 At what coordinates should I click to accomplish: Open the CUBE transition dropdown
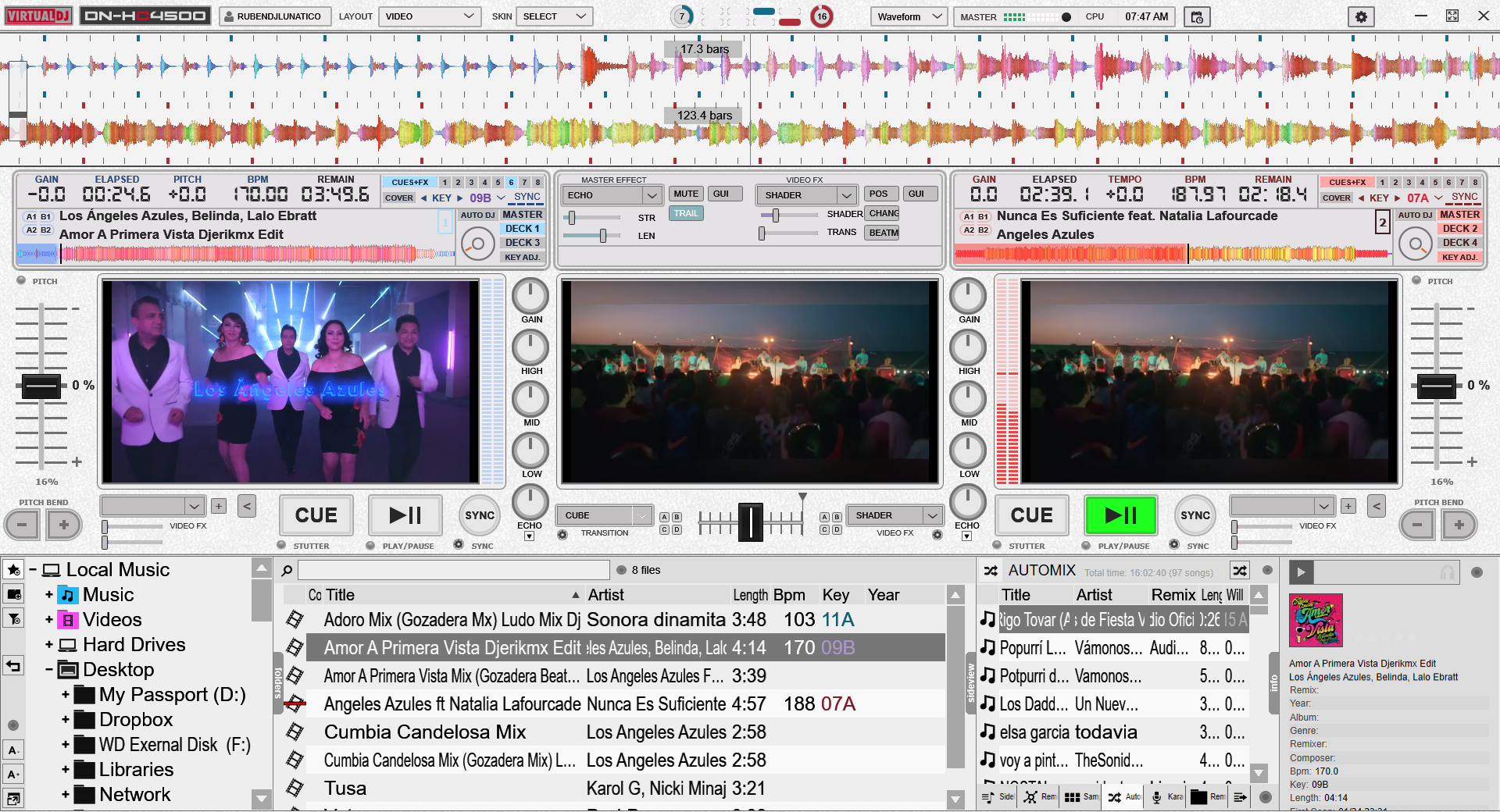(x=604, y=515)
